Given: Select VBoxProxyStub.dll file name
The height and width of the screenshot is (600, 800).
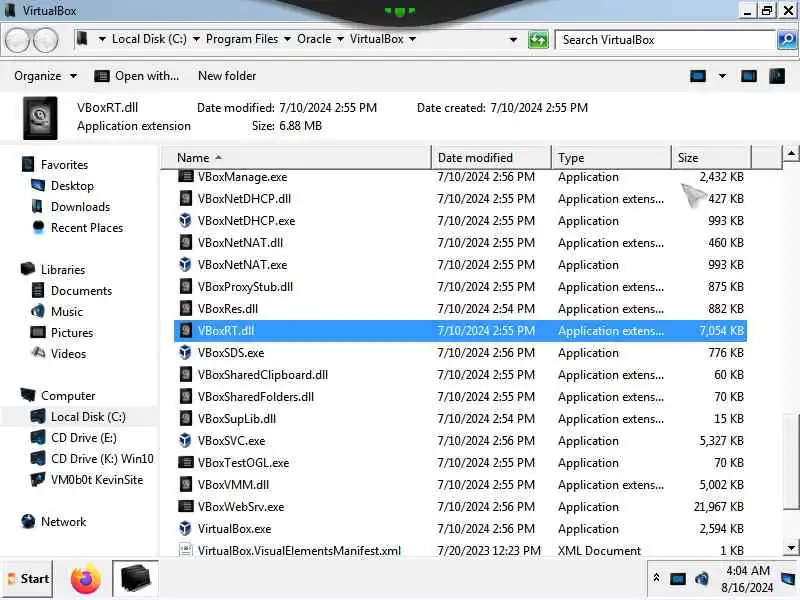Looking at the screenshot, I should point(245,286).
